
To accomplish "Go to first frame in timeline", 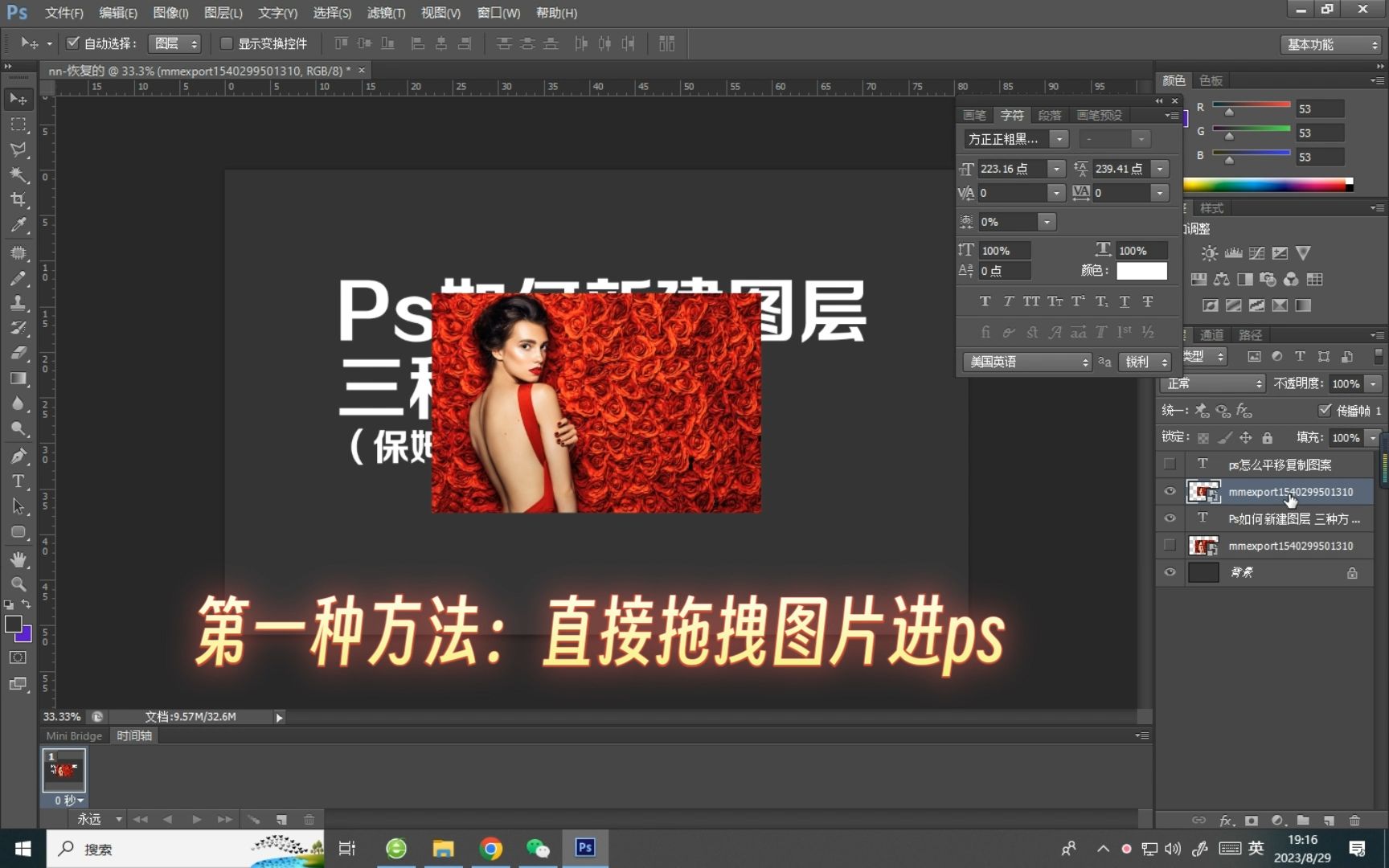I will [x=140, y=820].
